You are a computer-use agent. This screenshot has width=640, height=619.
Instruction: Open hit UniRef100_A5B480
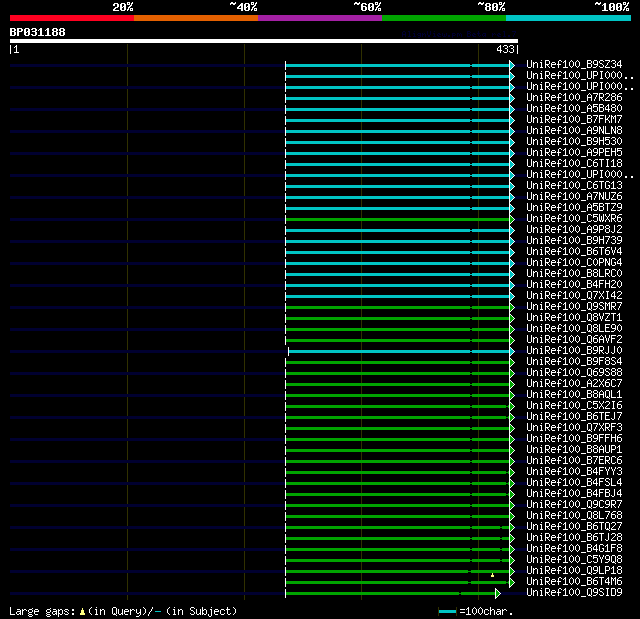pos(574,109)
